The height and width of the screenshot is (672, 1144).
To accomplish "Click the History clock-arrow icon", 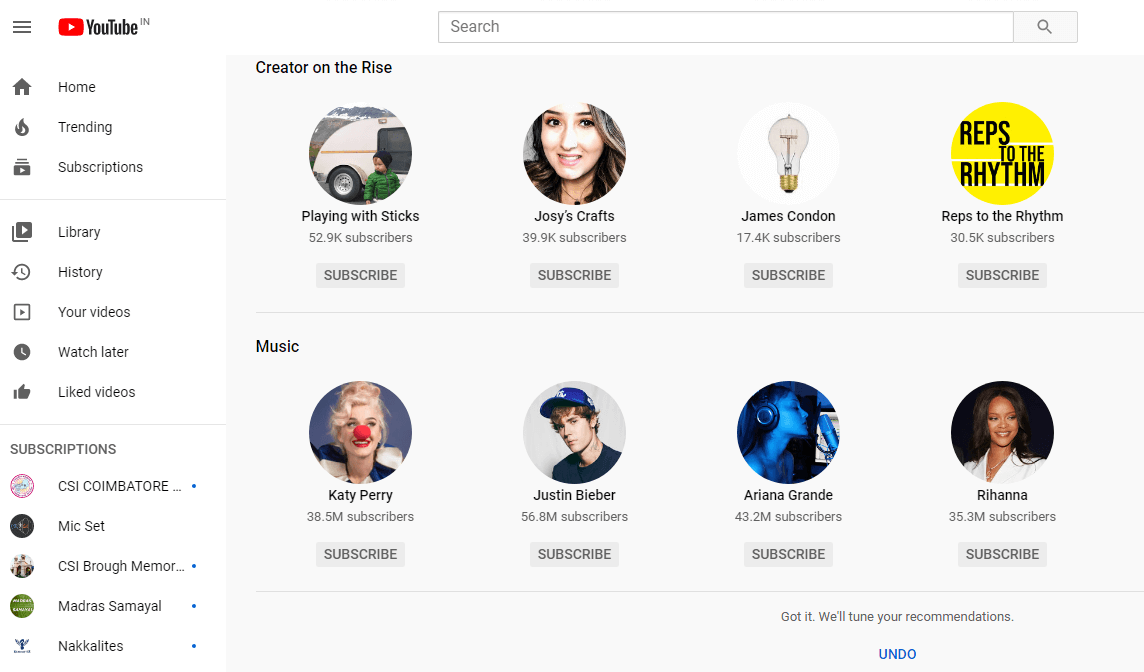I will point(22,272).
